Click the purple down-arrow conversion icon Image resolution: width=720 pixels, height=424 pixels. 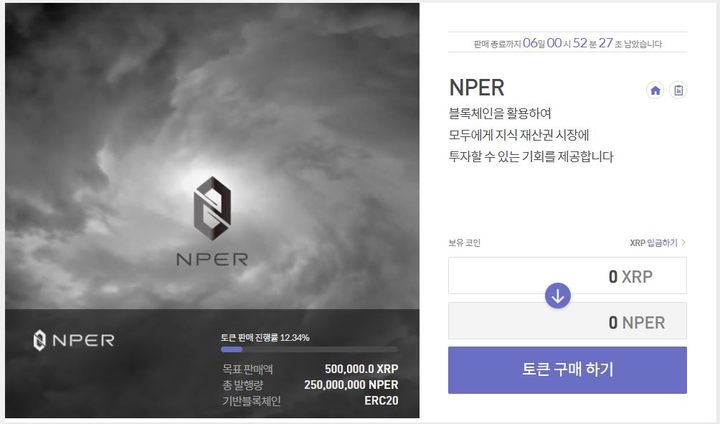(558, 296)
